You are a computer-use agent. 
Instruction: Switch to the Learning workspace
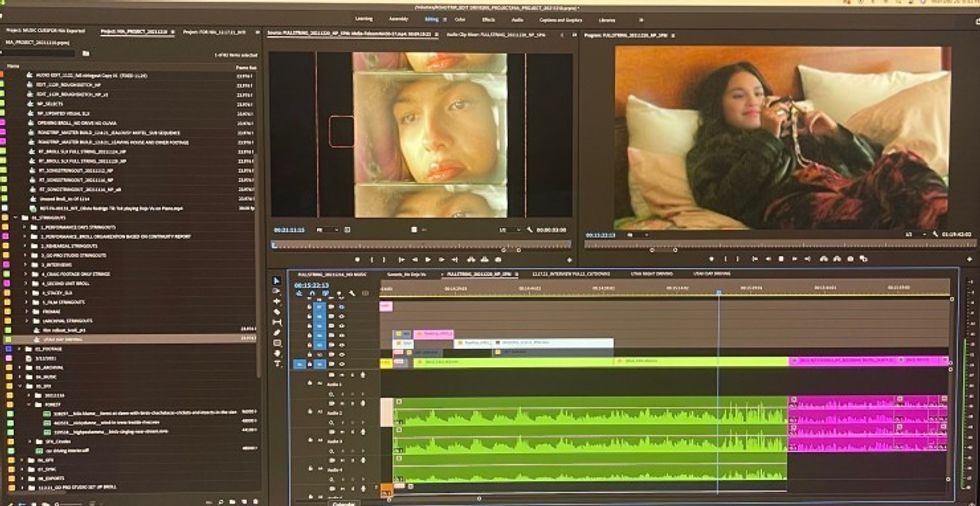point(364,19)
